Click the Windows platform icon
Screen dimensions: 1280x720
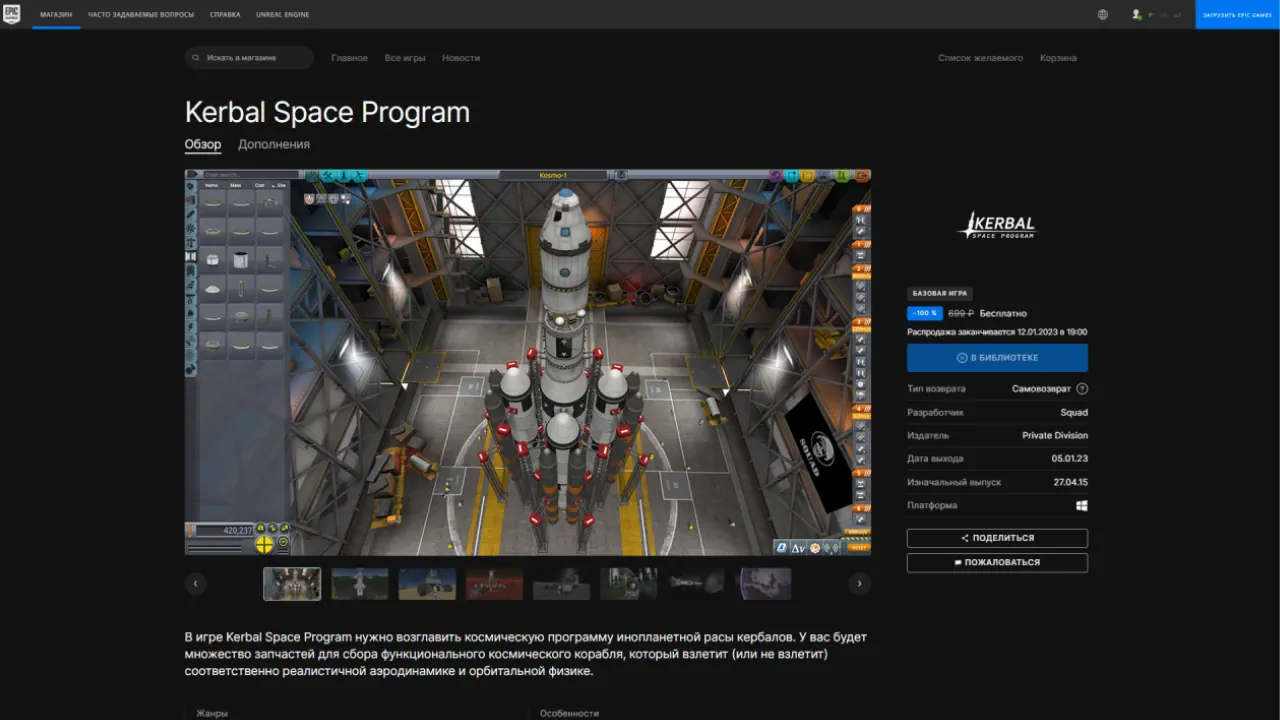click(x=1082, y=506)
